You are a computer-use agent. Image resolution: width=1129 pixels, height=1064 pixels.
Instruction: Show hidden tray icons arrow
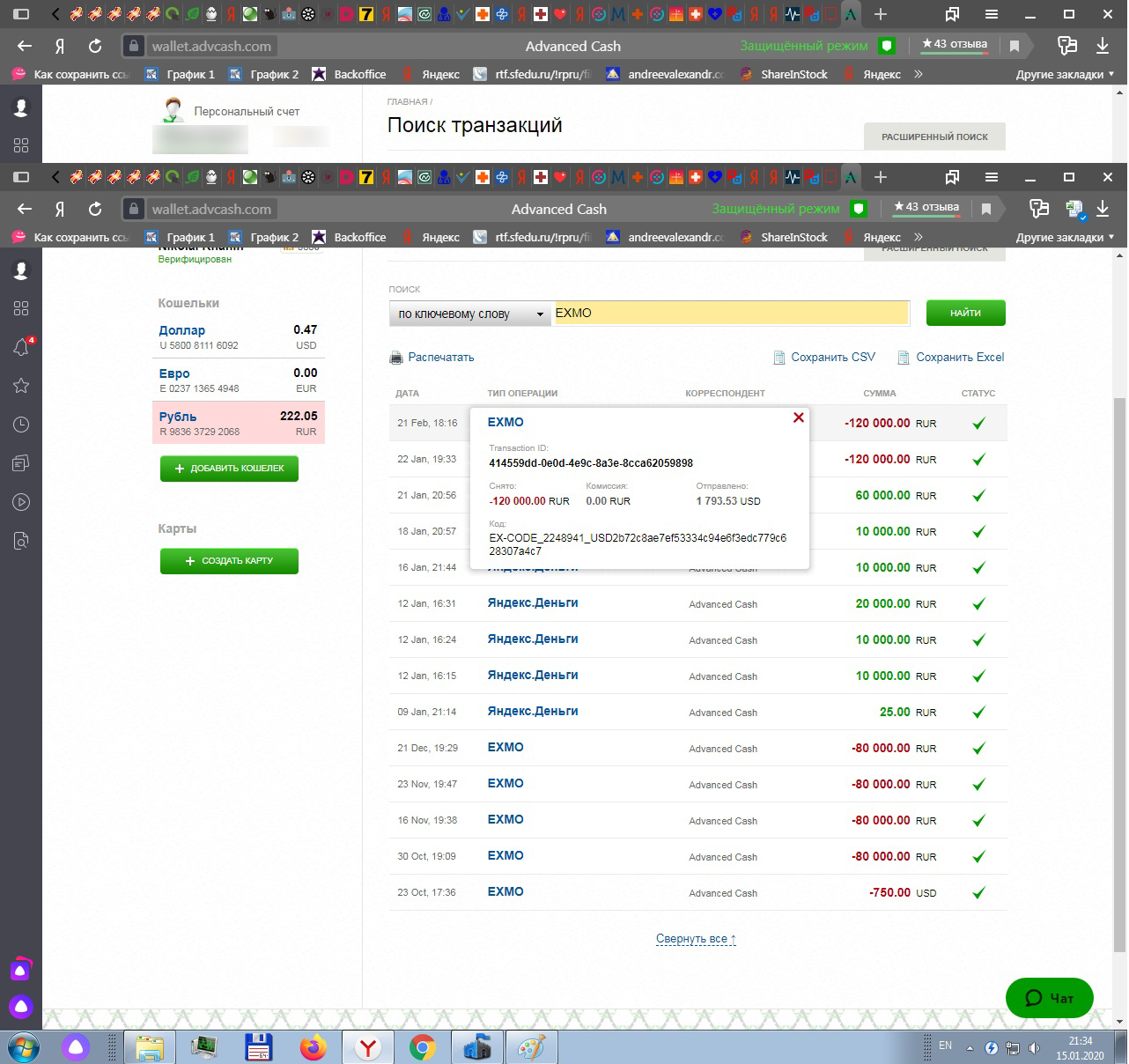(x=970, y=1048)
